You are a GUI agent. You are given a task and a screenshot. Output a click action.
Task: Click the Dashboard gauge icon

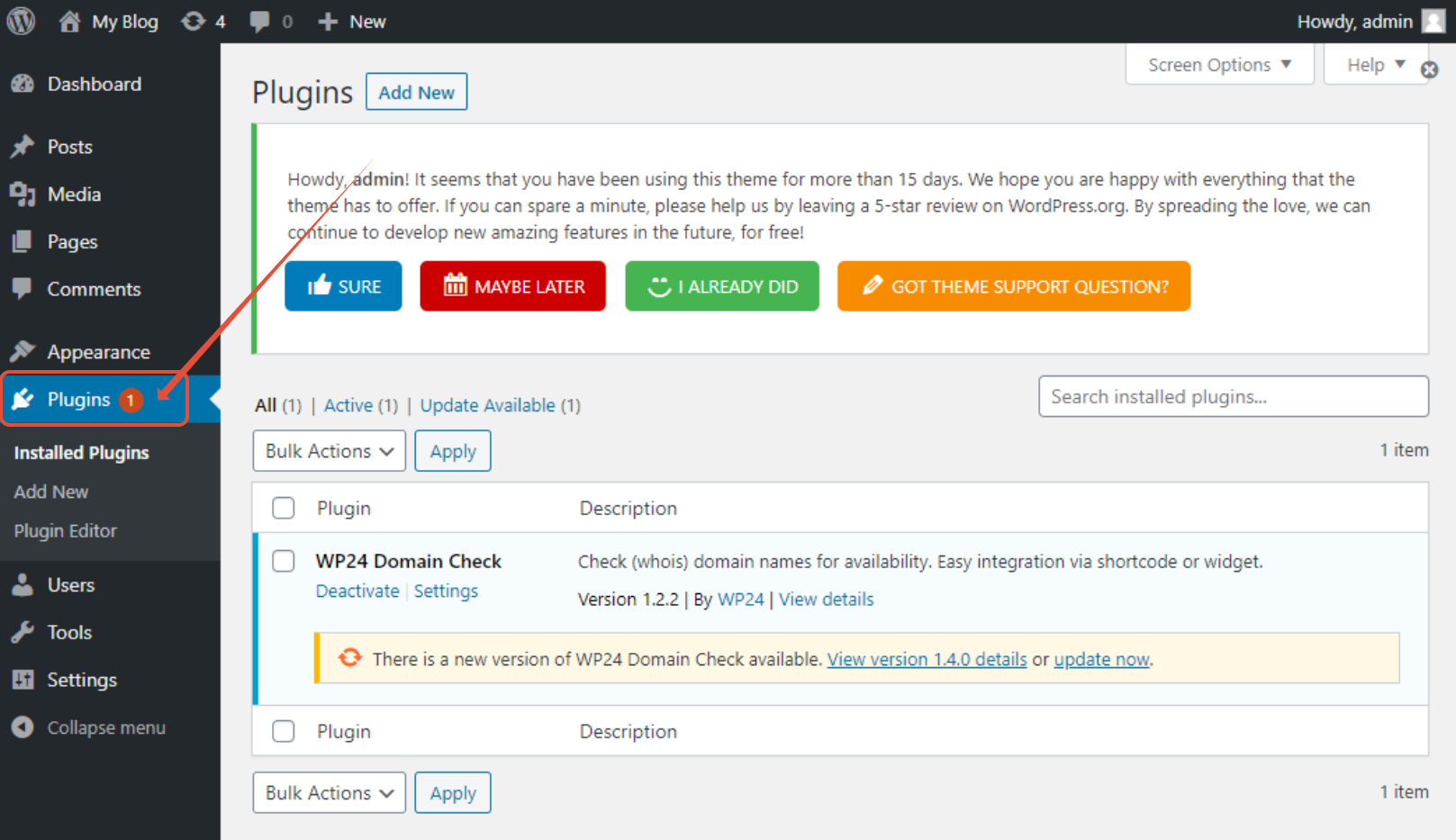click(23, 84)
